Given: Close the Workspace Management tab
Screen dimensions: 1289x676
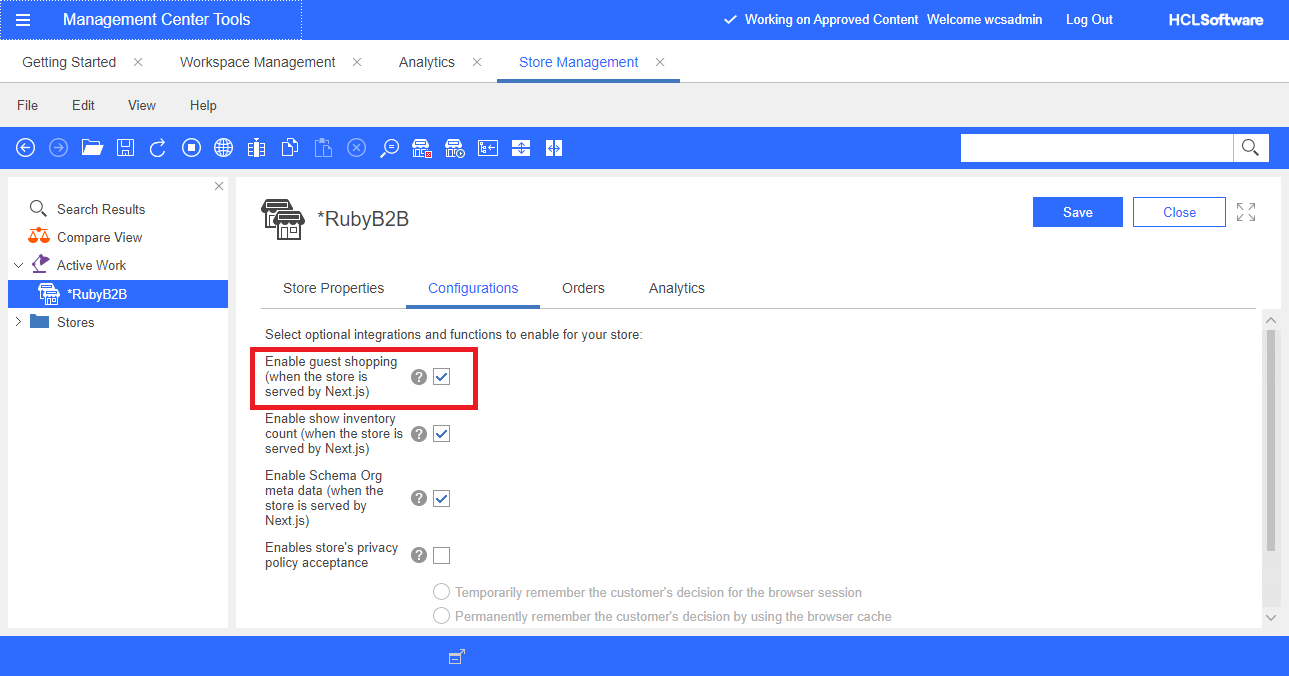Looking at the screenshot, I should click(357, 62).
